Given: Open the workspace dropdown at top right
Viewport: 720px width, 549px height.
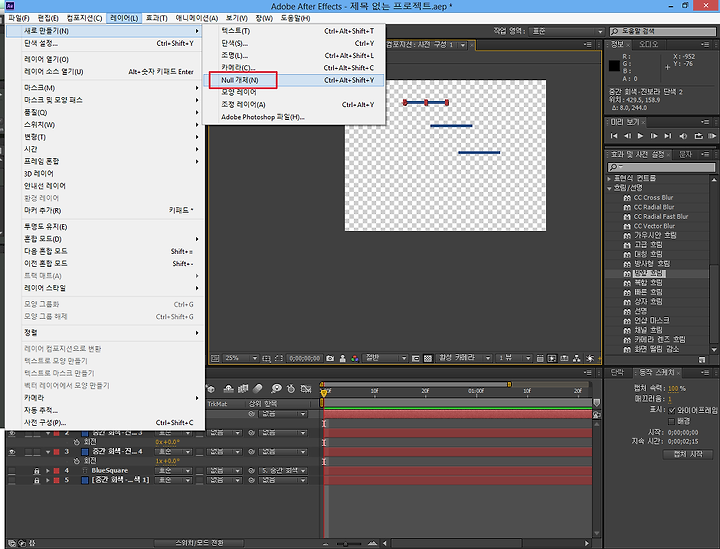Looking at the screenshot, I should pyautogui.click(x=566, y=32).
